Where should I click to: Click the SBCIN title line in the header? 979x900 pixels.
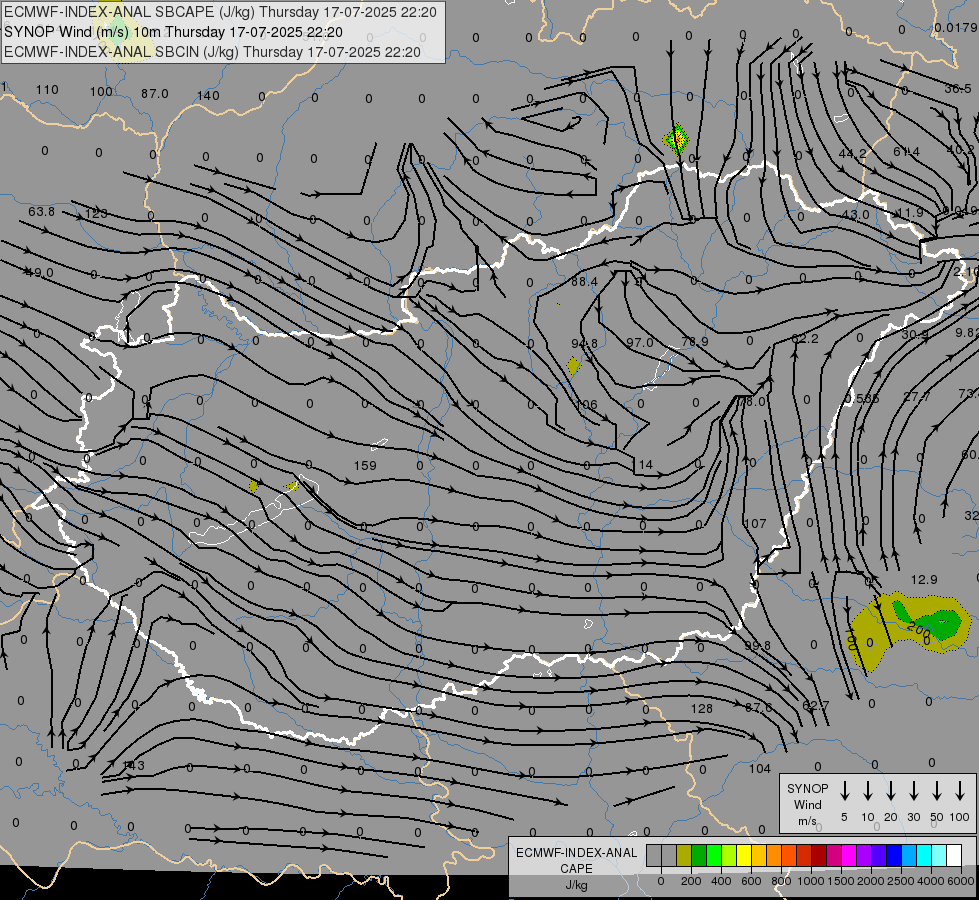tap(212, 52)
